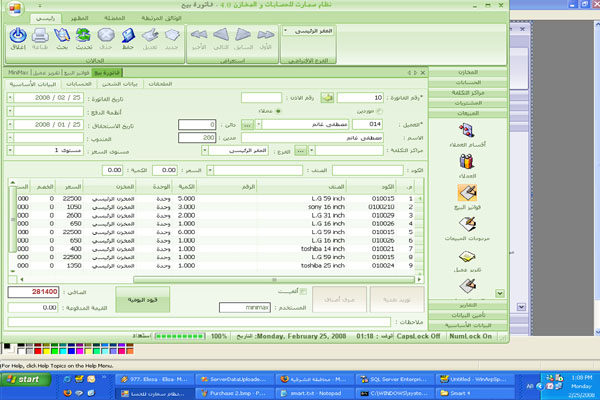Open SQL Server Enterprise taskbar button
This screenshot has width=600, height=400.
coord(394,379)
